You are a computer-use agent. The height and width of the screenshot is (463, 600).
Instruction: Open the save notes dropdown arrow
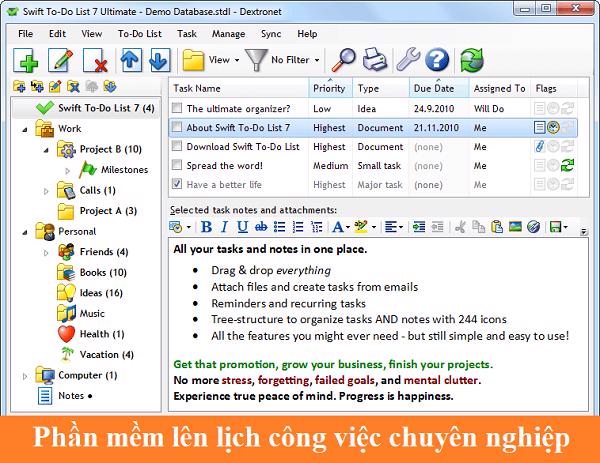click(566, 227)
